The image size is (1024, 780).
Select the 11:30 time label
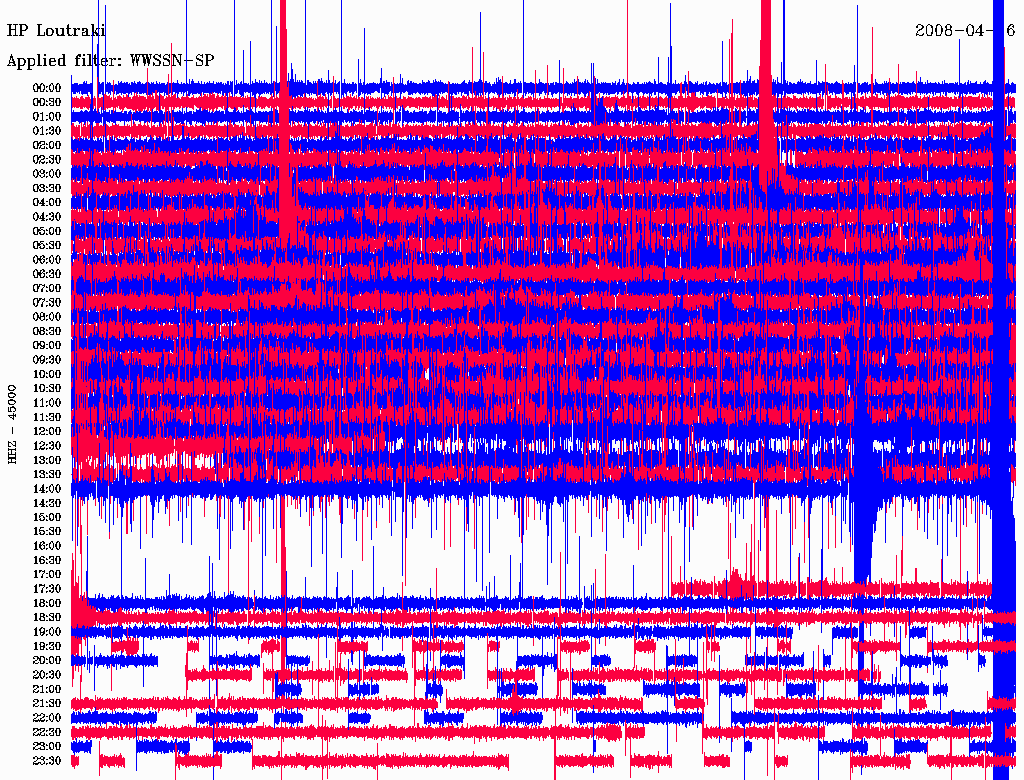pos(47,417)
